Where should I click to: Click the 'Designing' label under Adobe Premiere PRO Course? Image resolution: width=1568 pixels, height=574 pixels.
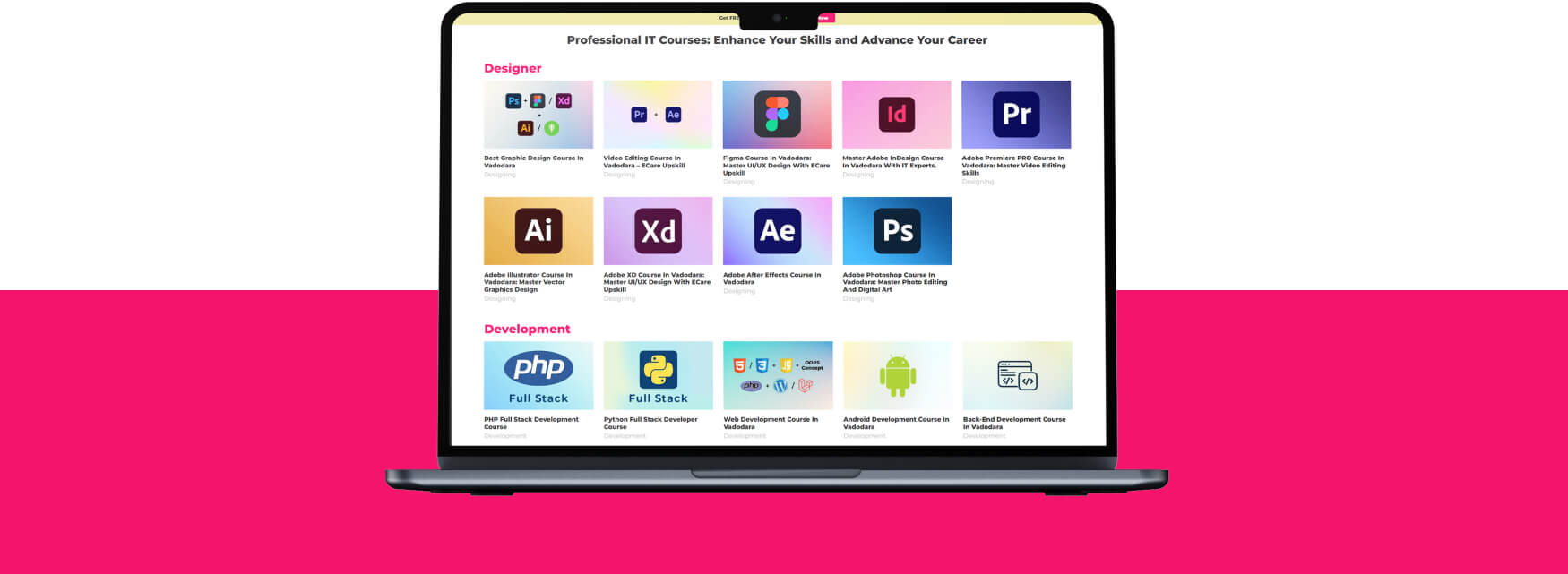click(x=978, y=182)
